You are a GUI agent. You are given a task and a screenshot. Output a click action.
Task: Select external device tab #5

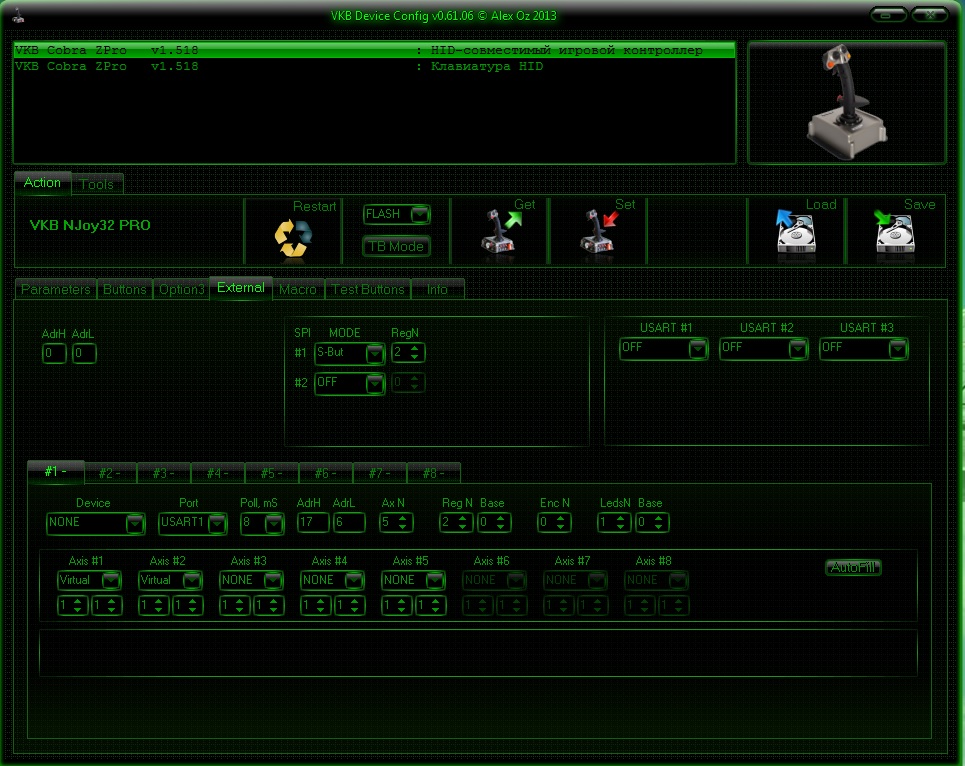[x=271, y=473]
